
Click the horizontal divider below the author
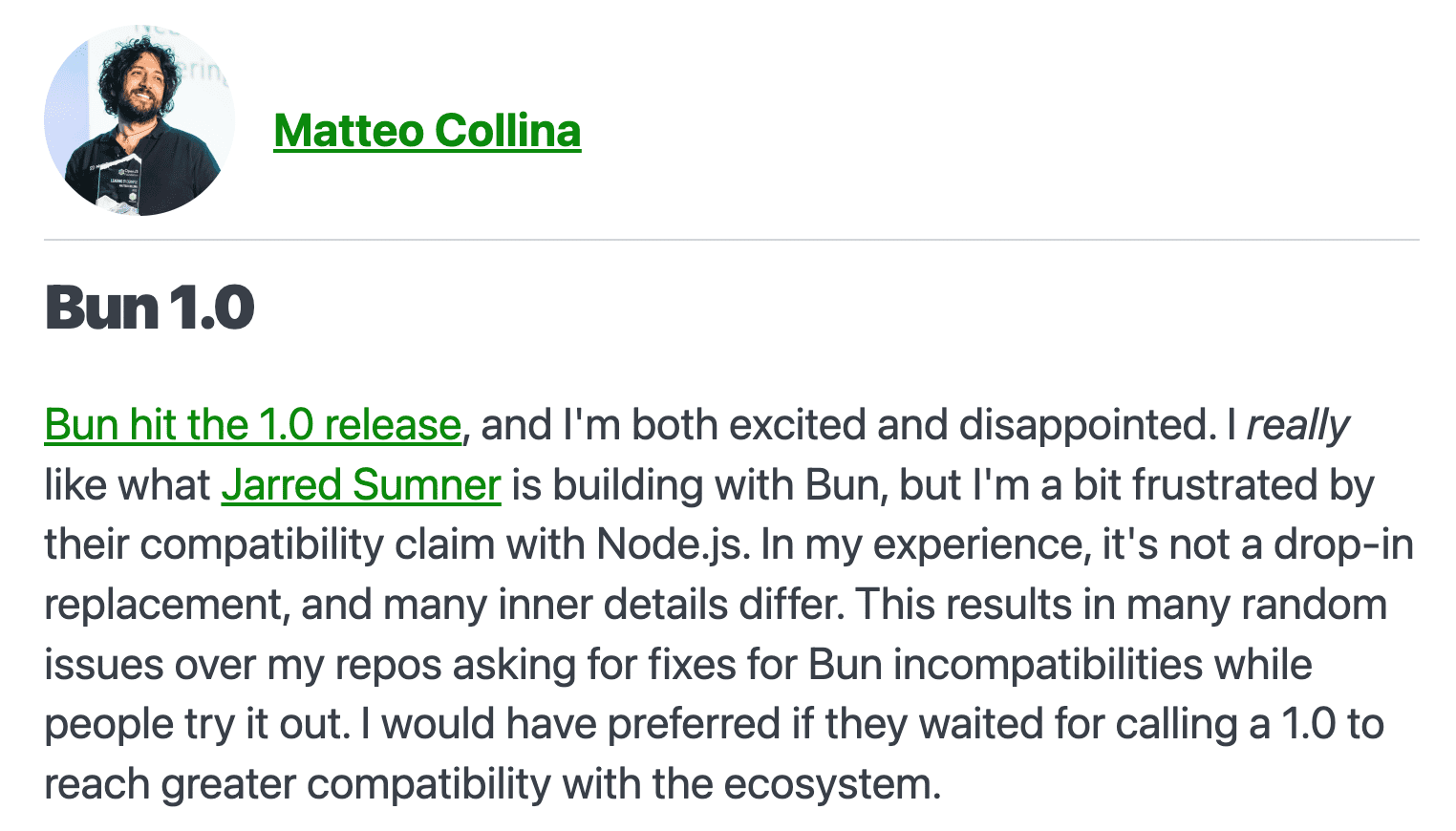(x=731, y=240)
